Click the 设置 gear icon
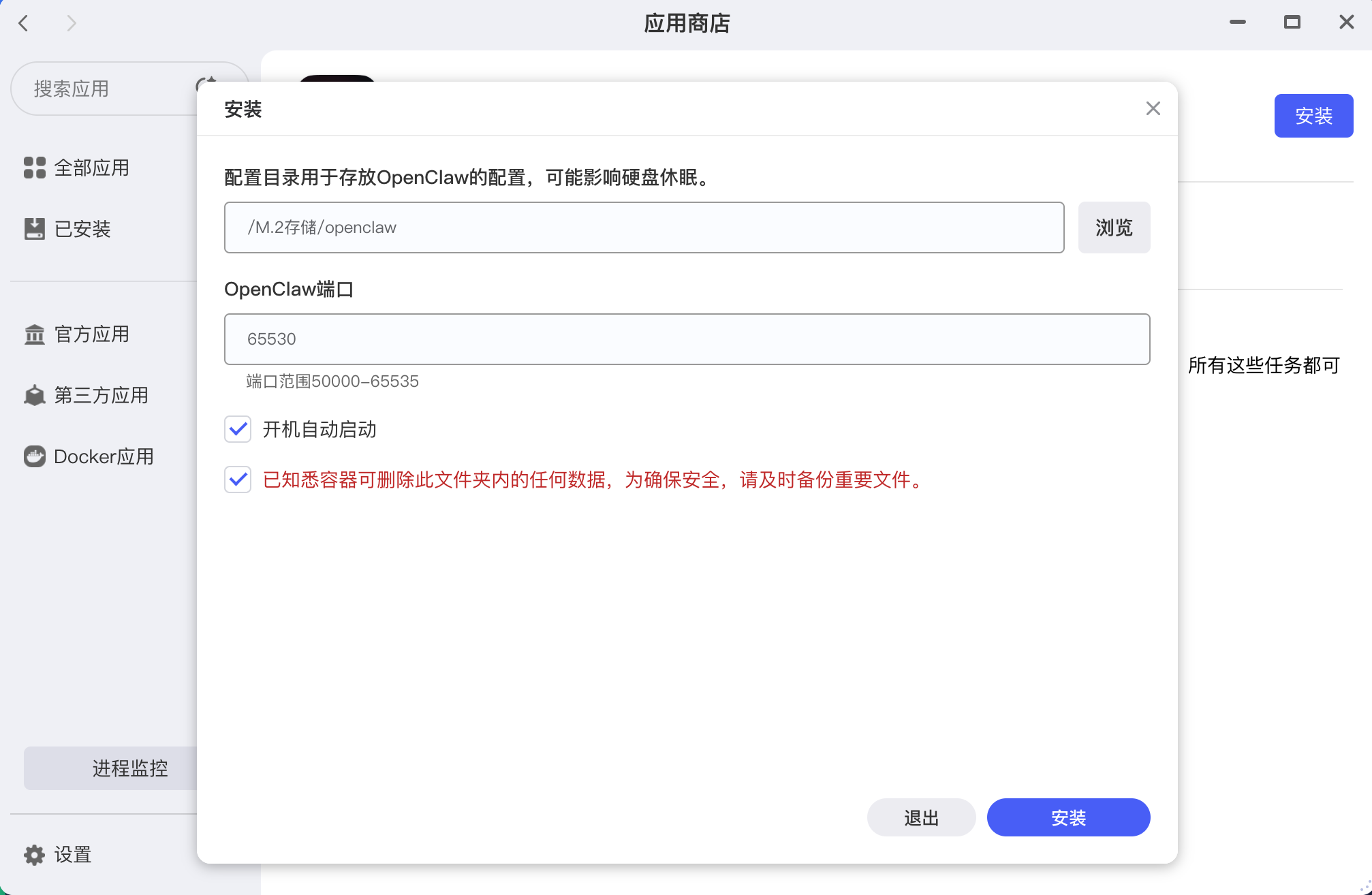Screen dimensions: 1372x895 (34, 855)
